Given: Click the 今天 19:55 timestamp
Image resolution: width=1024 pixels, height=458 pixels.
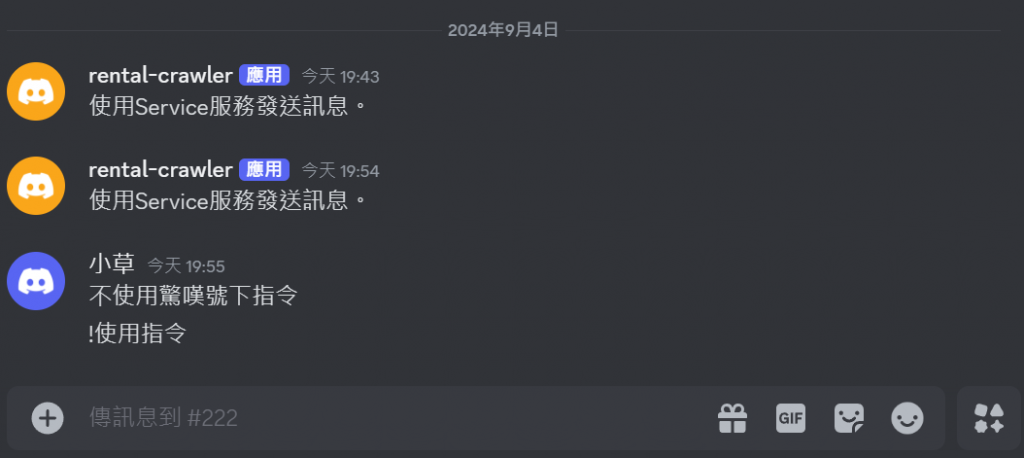Looking at the screenshot, I should (x=186, y=266).
